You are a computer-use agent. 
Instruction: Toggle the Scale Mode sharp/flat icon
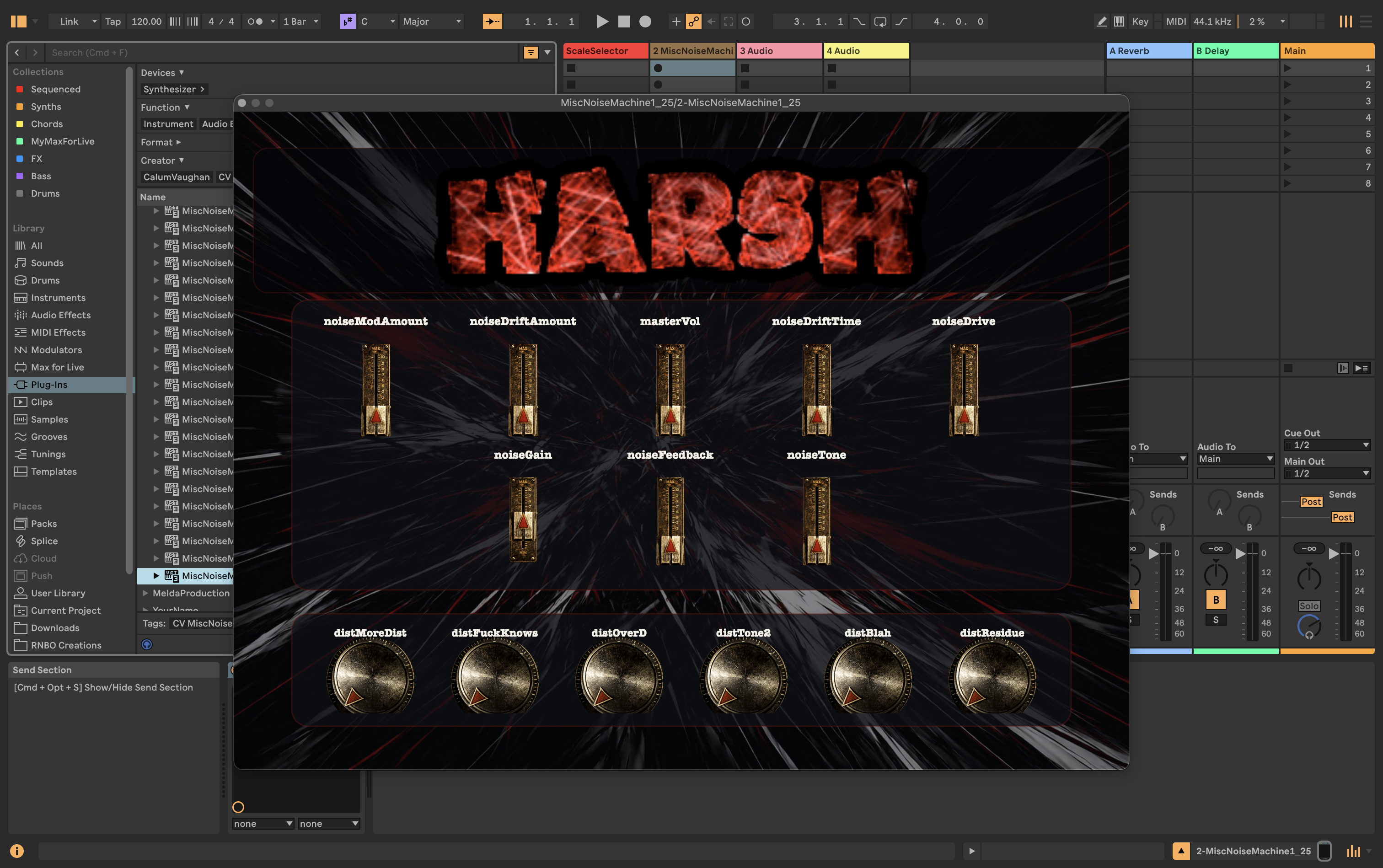[347, 21]
